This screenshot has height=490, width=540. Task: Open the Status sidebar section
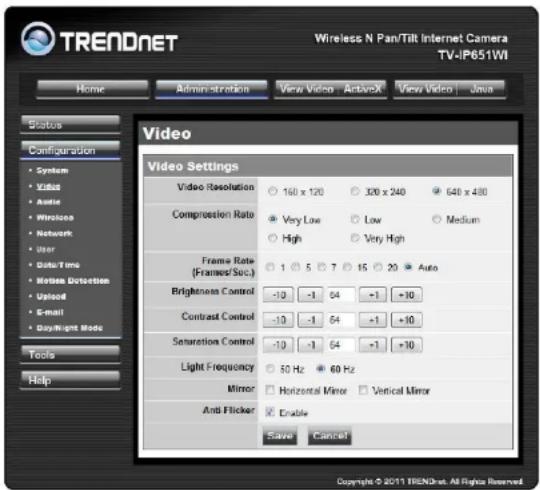70,124
